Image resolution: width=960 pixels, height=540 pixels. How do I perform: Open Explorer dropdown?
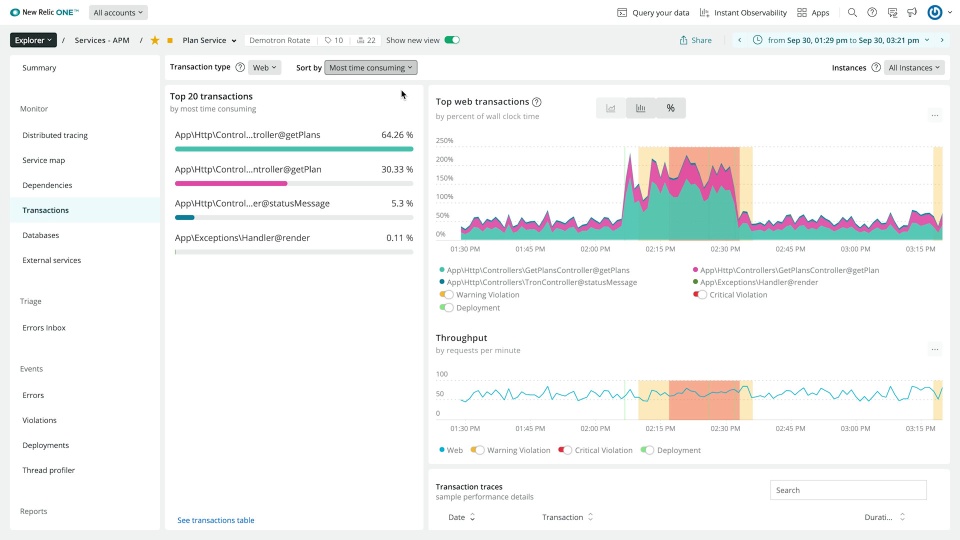click(x=33, y=40)
